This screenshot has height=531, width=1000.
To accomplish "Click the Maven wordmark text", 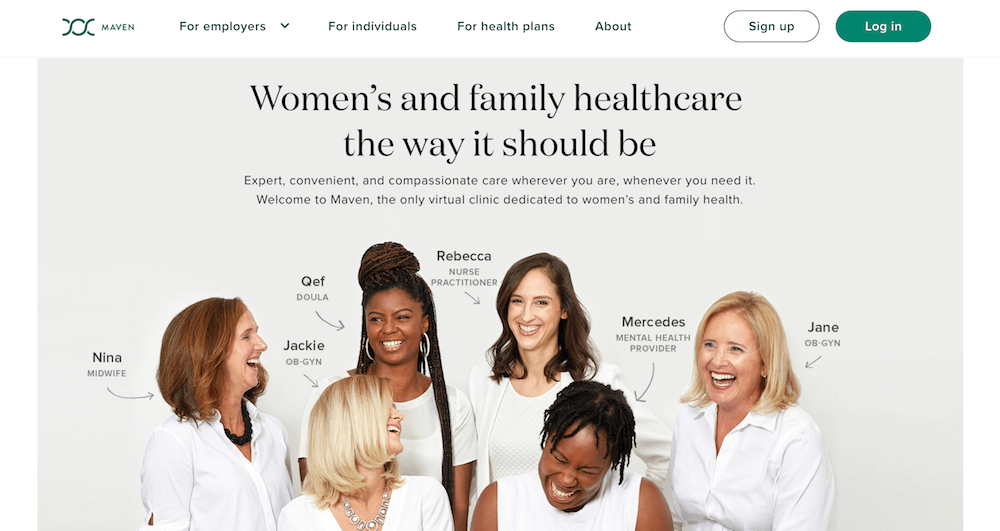I will click(x=118, y=27).
